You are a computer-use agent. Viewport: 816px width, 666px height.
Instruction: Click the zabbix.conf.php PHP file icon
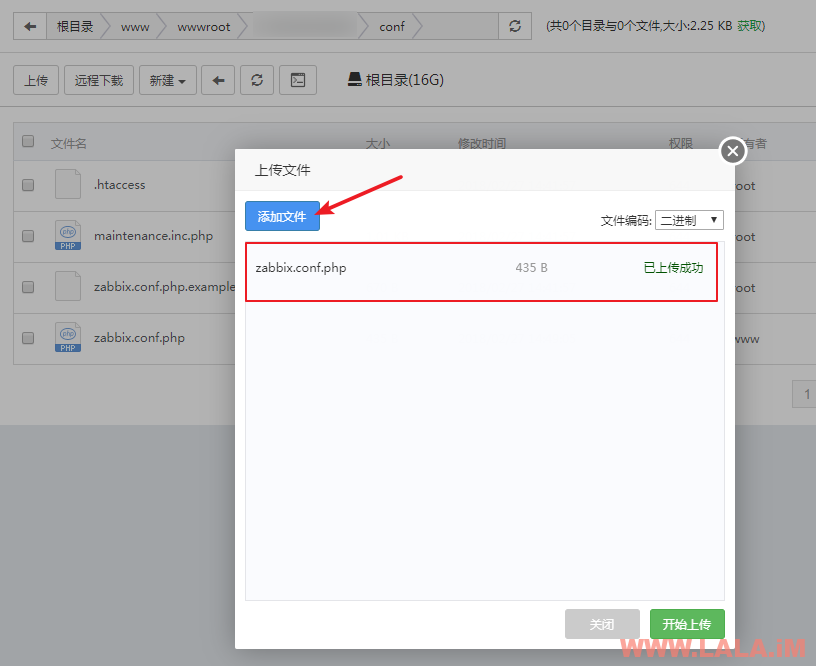[68, 338]
